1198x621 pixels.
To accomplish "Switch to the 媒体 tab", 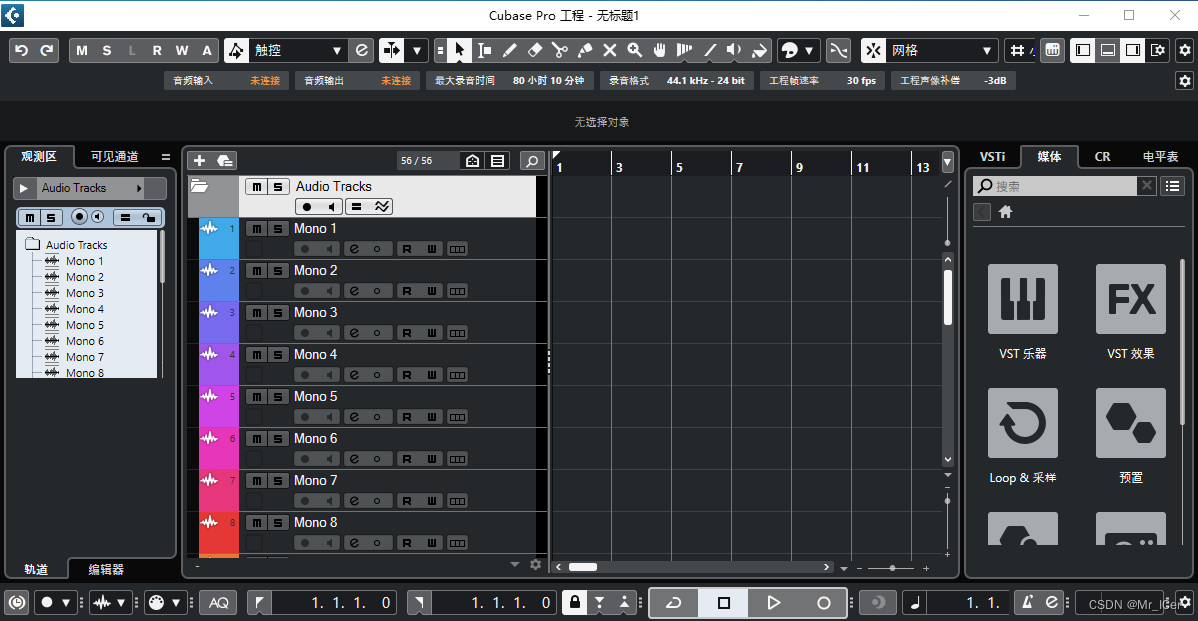I will click(1049, 157).
